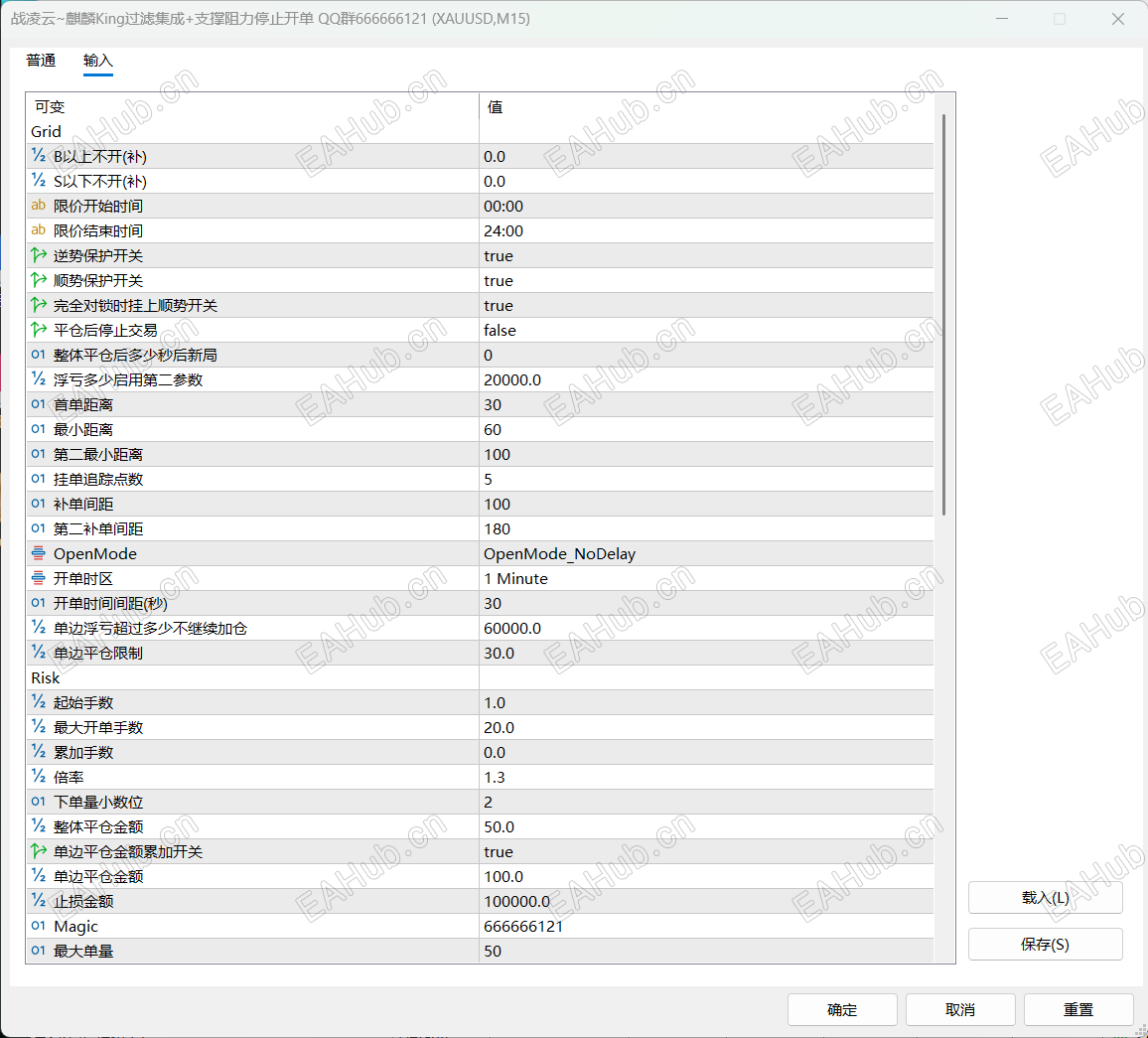The height and width of the screenshot is (1038, 1148).
Task: Click the bool icon beside 平仓后停止交易
Action: click(38, 331)
